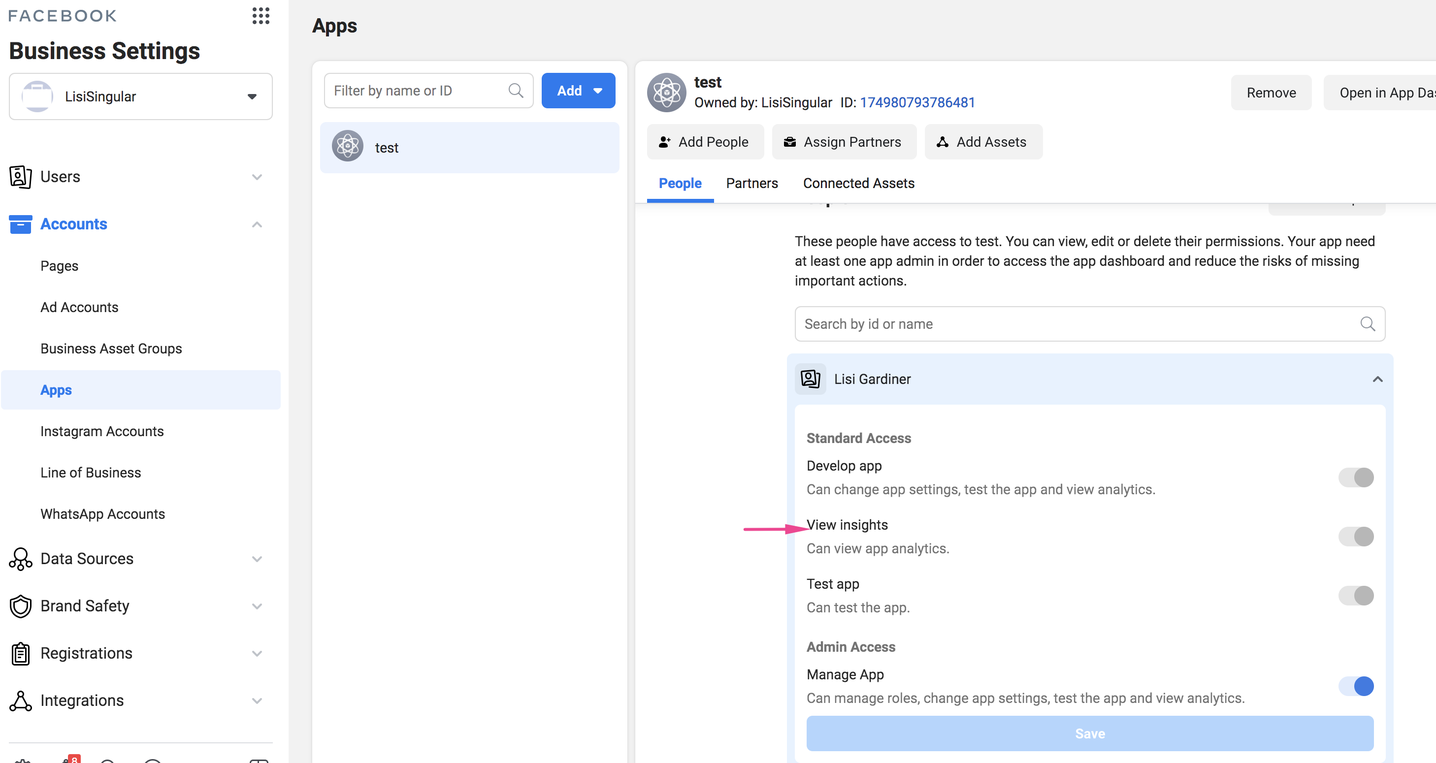Expand the Integrations sidebar section

click(x=140, y=700)
